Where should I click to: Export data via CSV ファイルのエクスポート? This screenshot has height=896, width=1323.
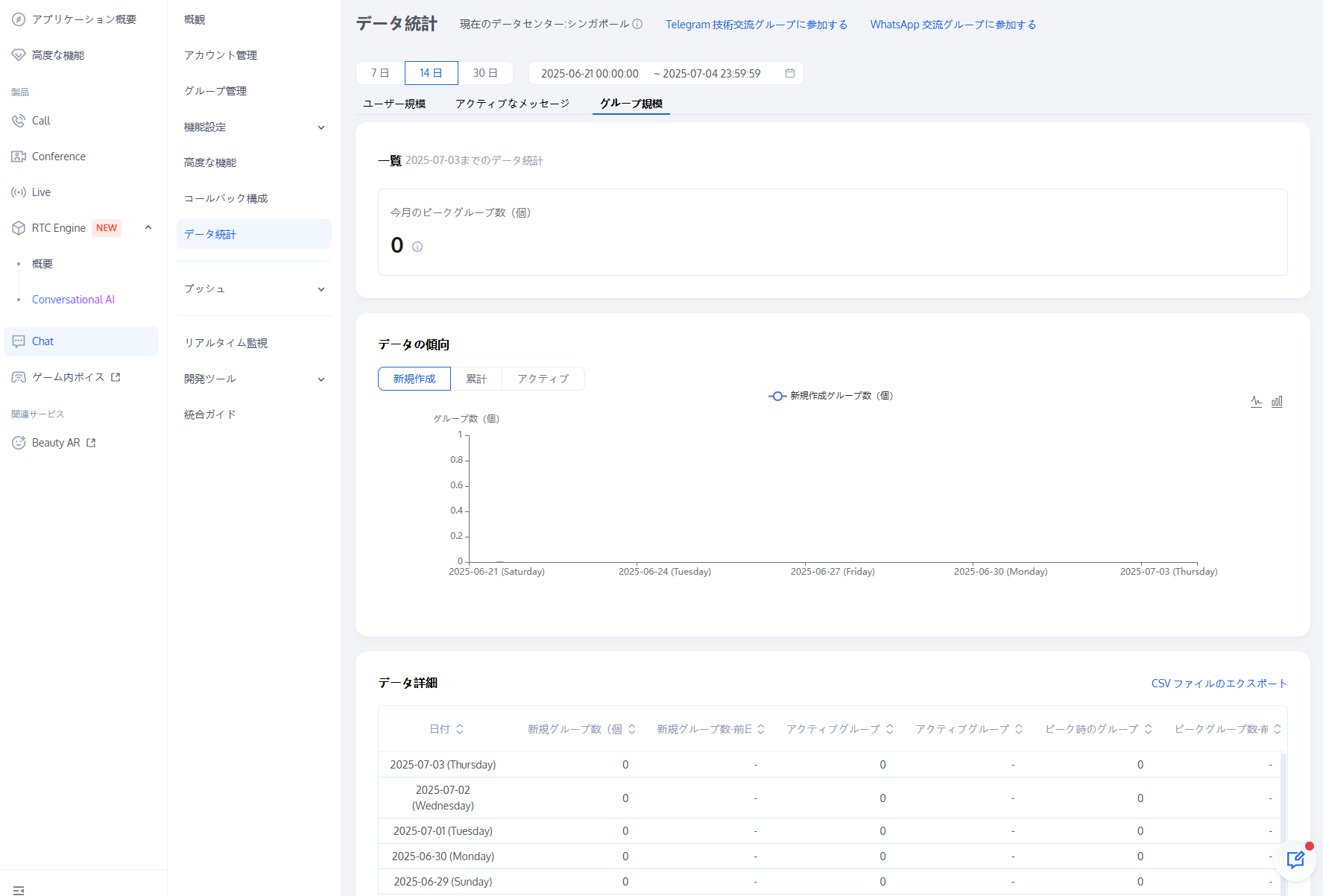(1219, 684)
